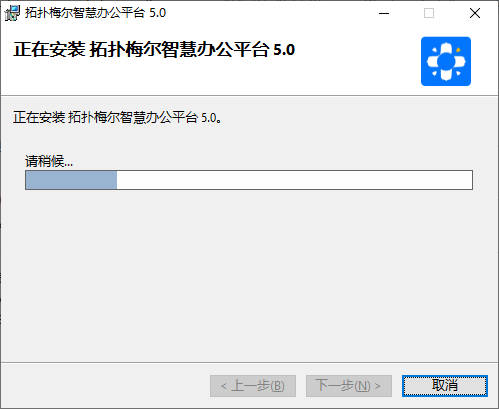Click the greyed-out maximize button
The width and height of the screenshot is (499, 409).
click(x=429, y=13)
